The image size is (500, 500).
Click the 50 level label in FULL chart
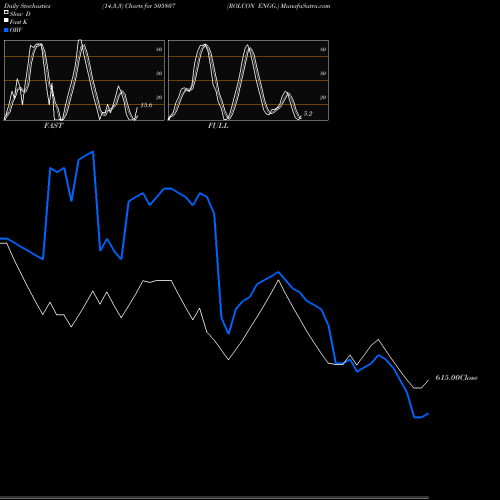point(323,73)
